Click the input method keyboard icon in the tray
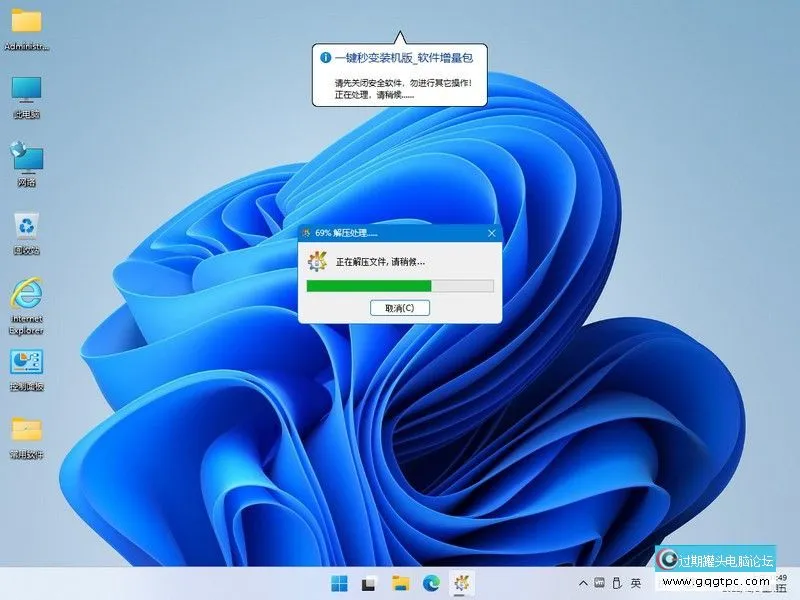The height and width of the screenshot is (600, 800). [x=597, y=582]
